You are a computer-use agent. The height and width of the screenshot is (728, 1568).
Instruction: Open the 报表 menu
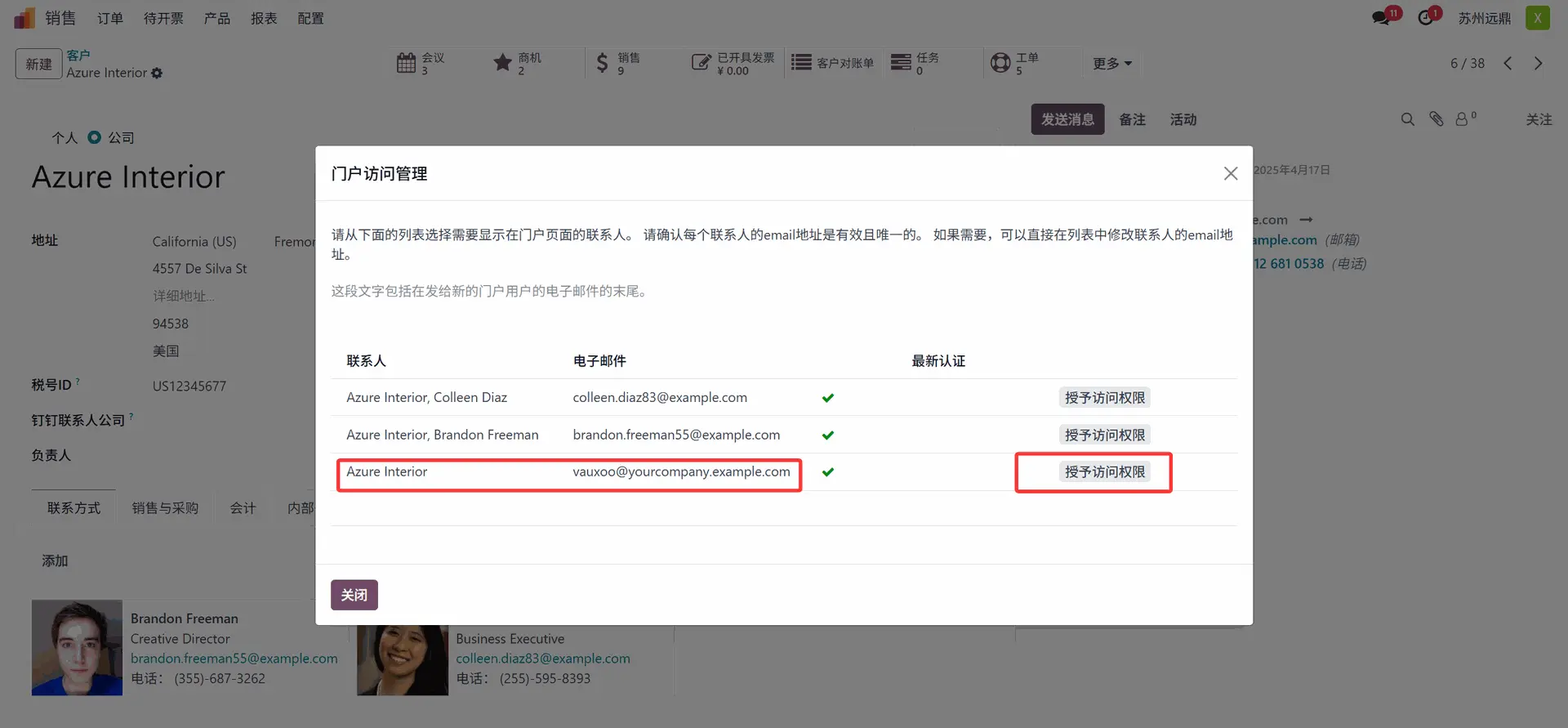point(263,18)
